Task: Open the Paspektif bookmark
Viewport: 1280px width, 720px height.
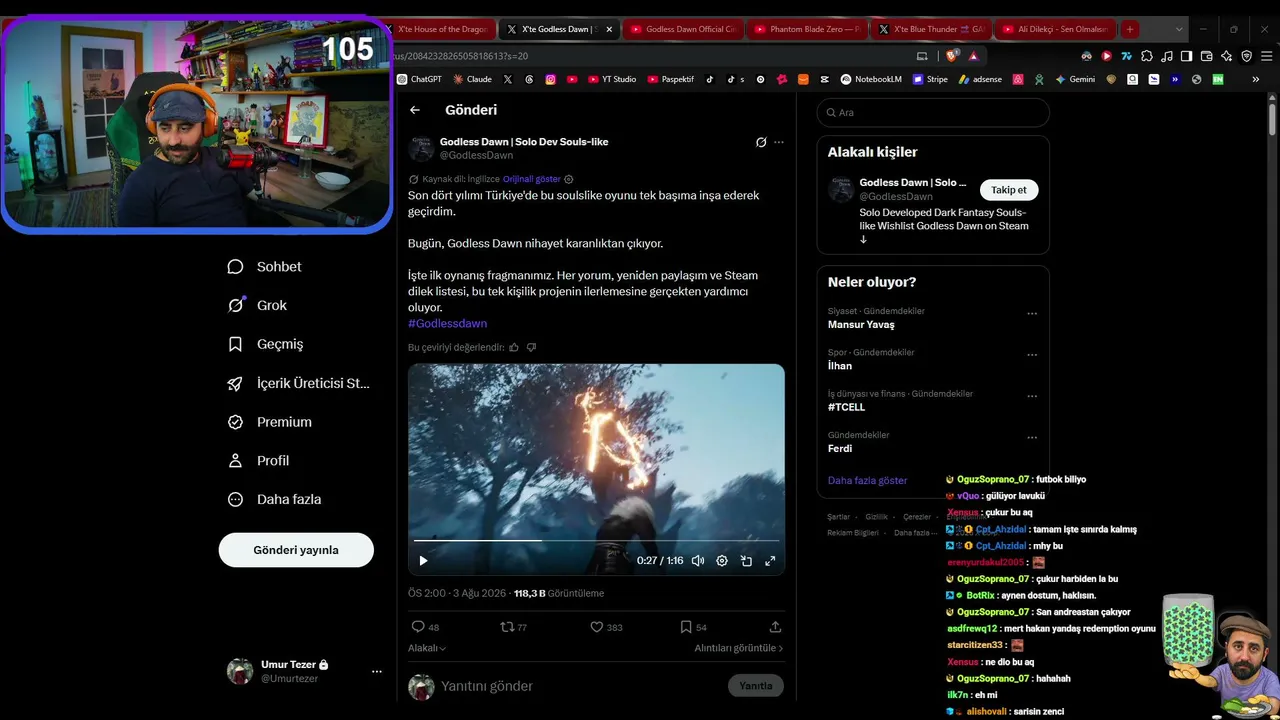Action: (670, 79)
